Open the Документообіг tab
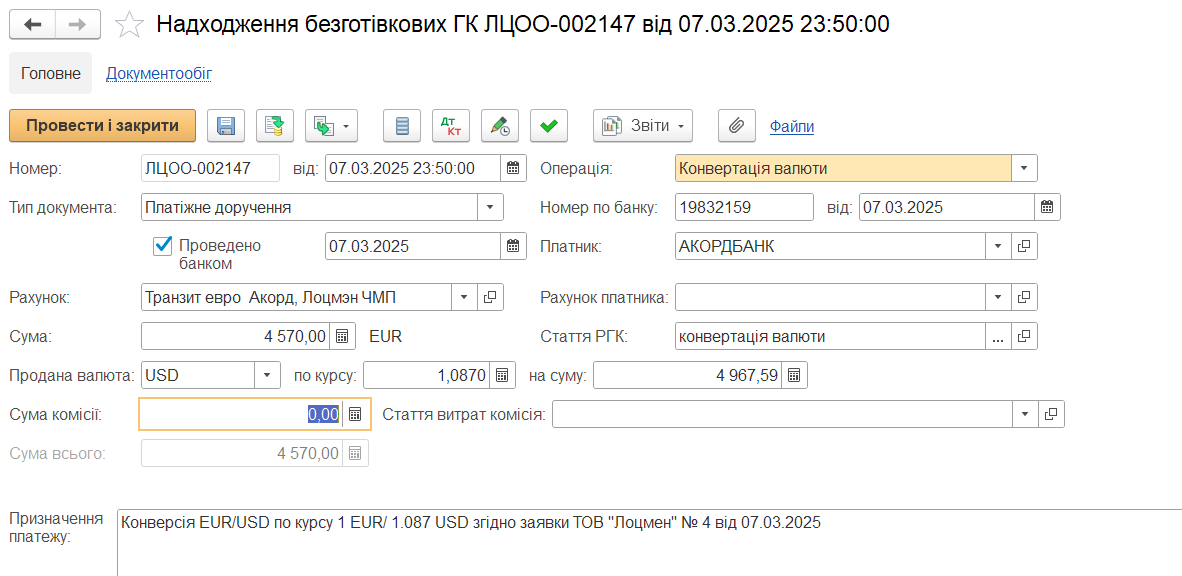This screenshot has width=1182, height=576. click(159, 73)
